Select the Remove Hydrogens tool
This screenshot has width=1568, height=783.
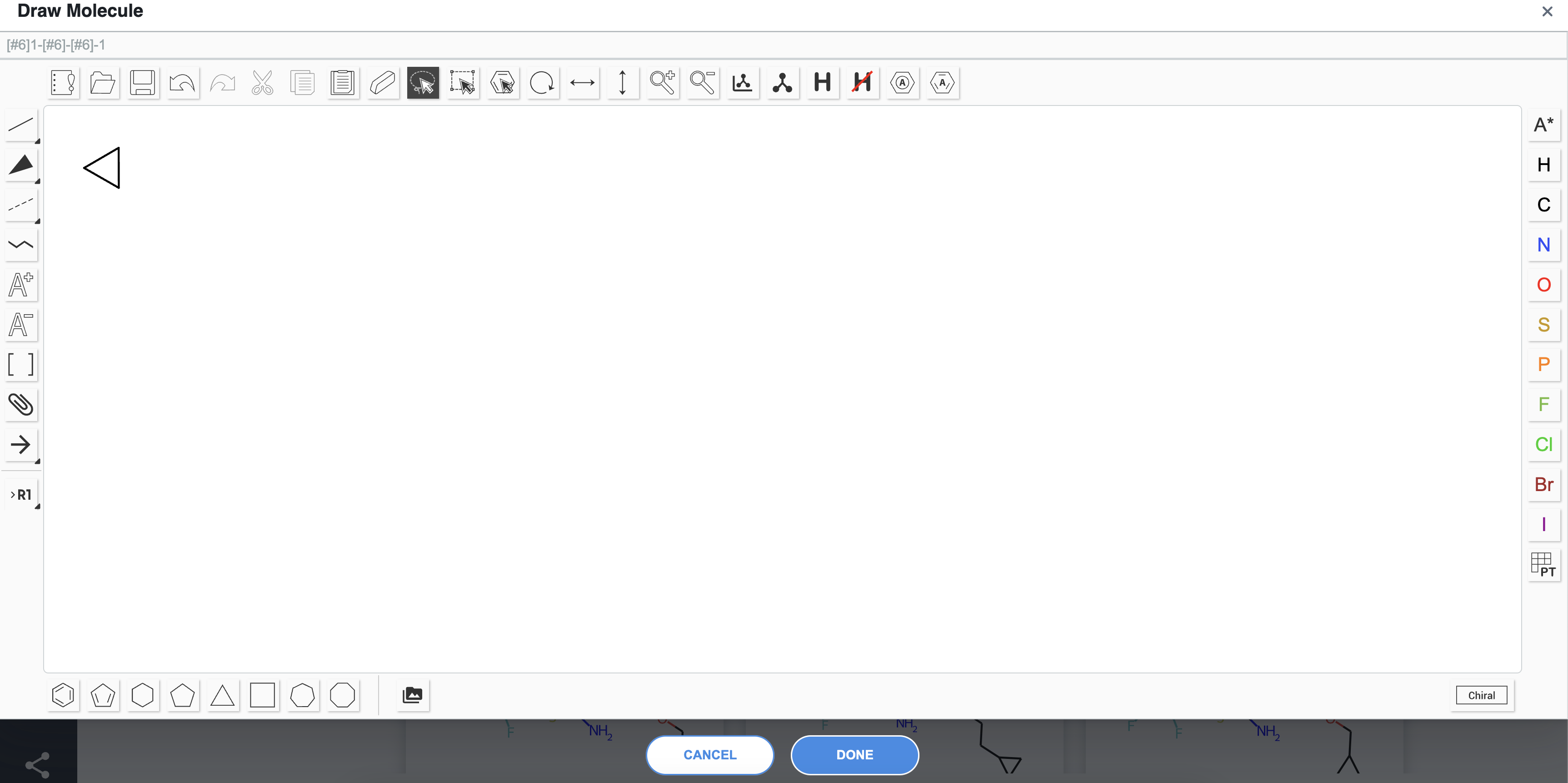861,83
